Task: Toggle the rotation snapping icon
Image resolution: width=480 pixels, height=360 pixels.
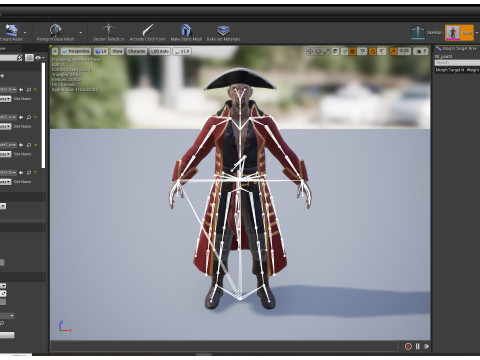Action: pos(373,51)
